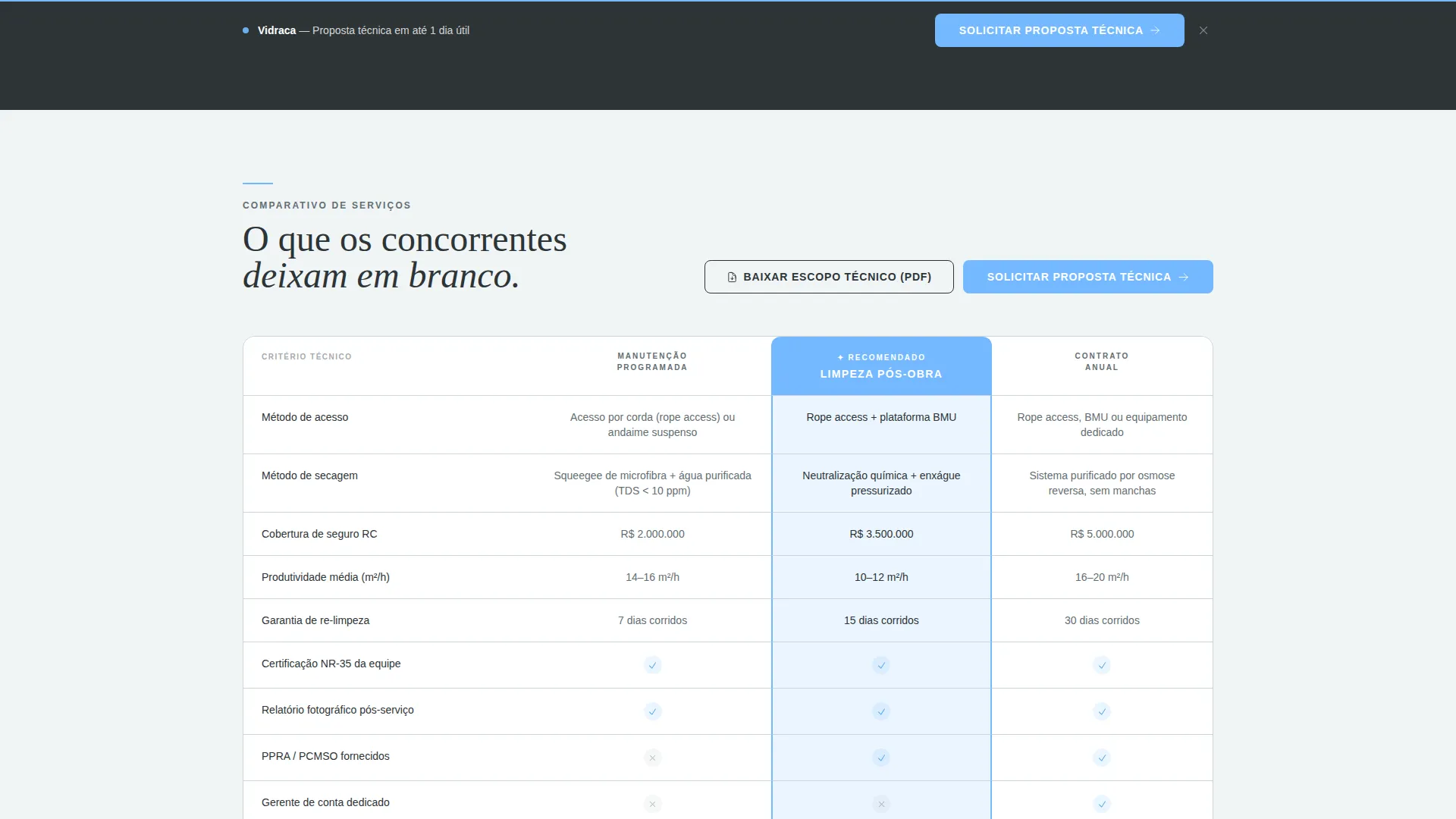The image size is (1456, 819).
Task: Click PPRA / PCMSO cross icon under Manutenção Programada
Action: coord(653,758)
